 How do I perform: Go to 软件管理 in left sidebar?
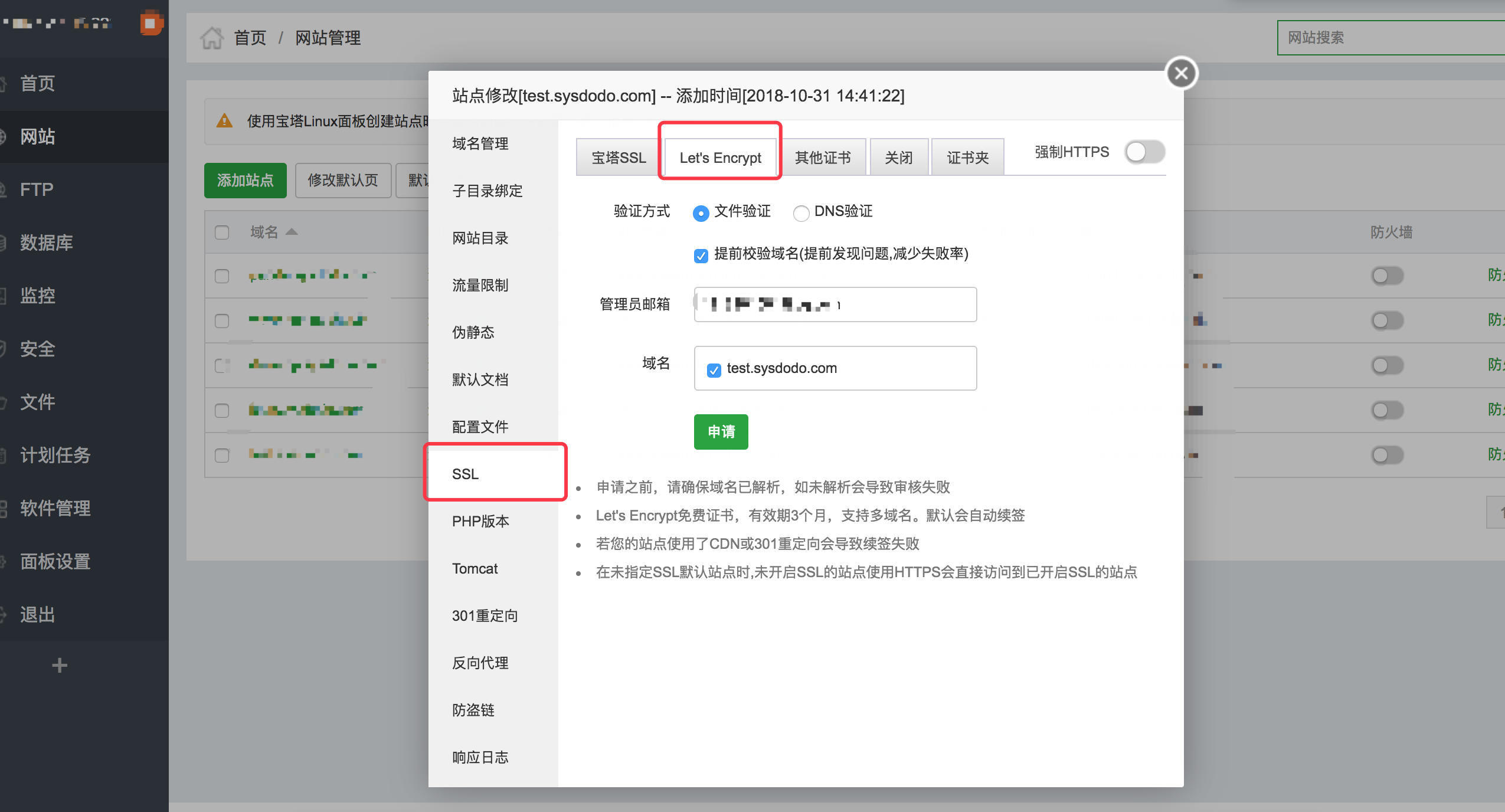tap(84, 508)
